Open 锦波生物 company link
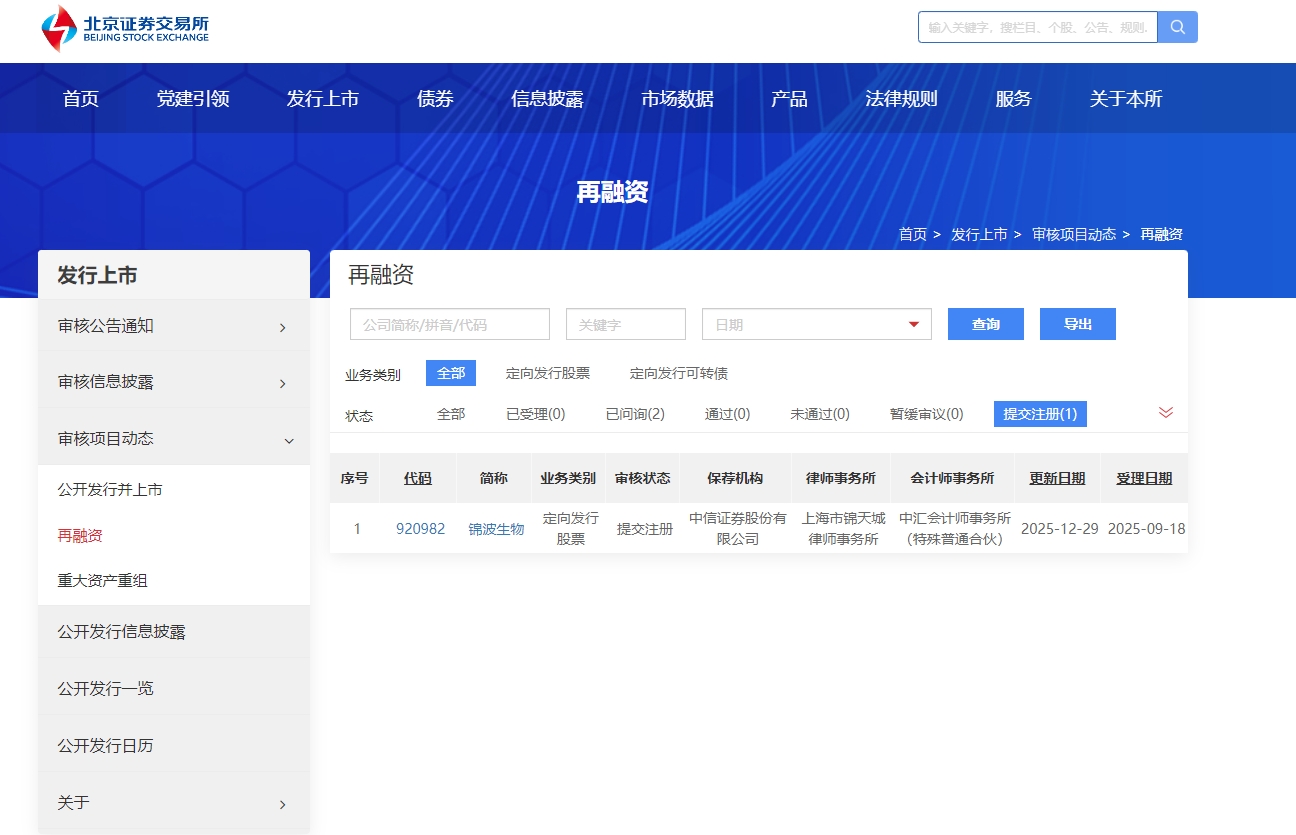Image resolution: width=1296 pixels, height=835 pixels. coord(496,529)
